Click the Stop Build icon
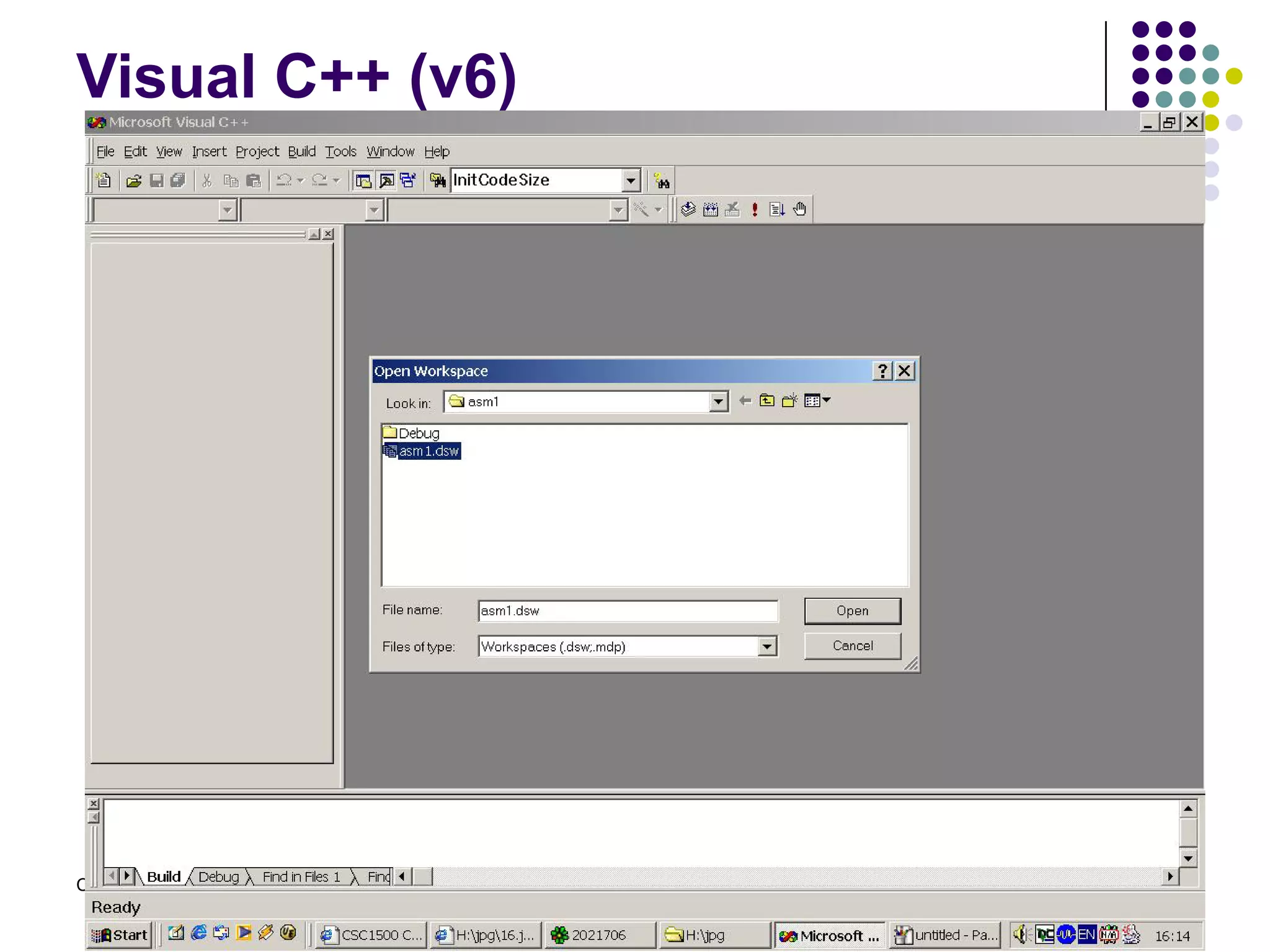 732,209
